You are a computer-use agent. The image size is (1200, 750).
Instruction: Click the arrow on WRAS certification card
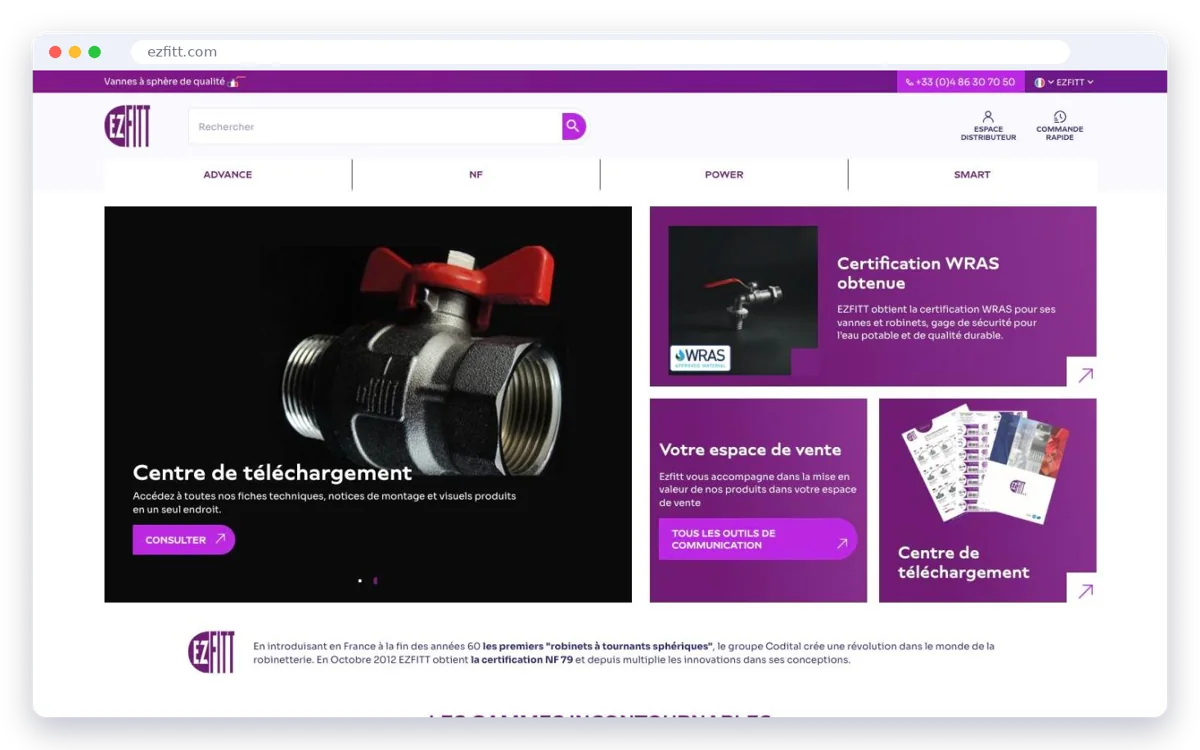click(1084, 374)
